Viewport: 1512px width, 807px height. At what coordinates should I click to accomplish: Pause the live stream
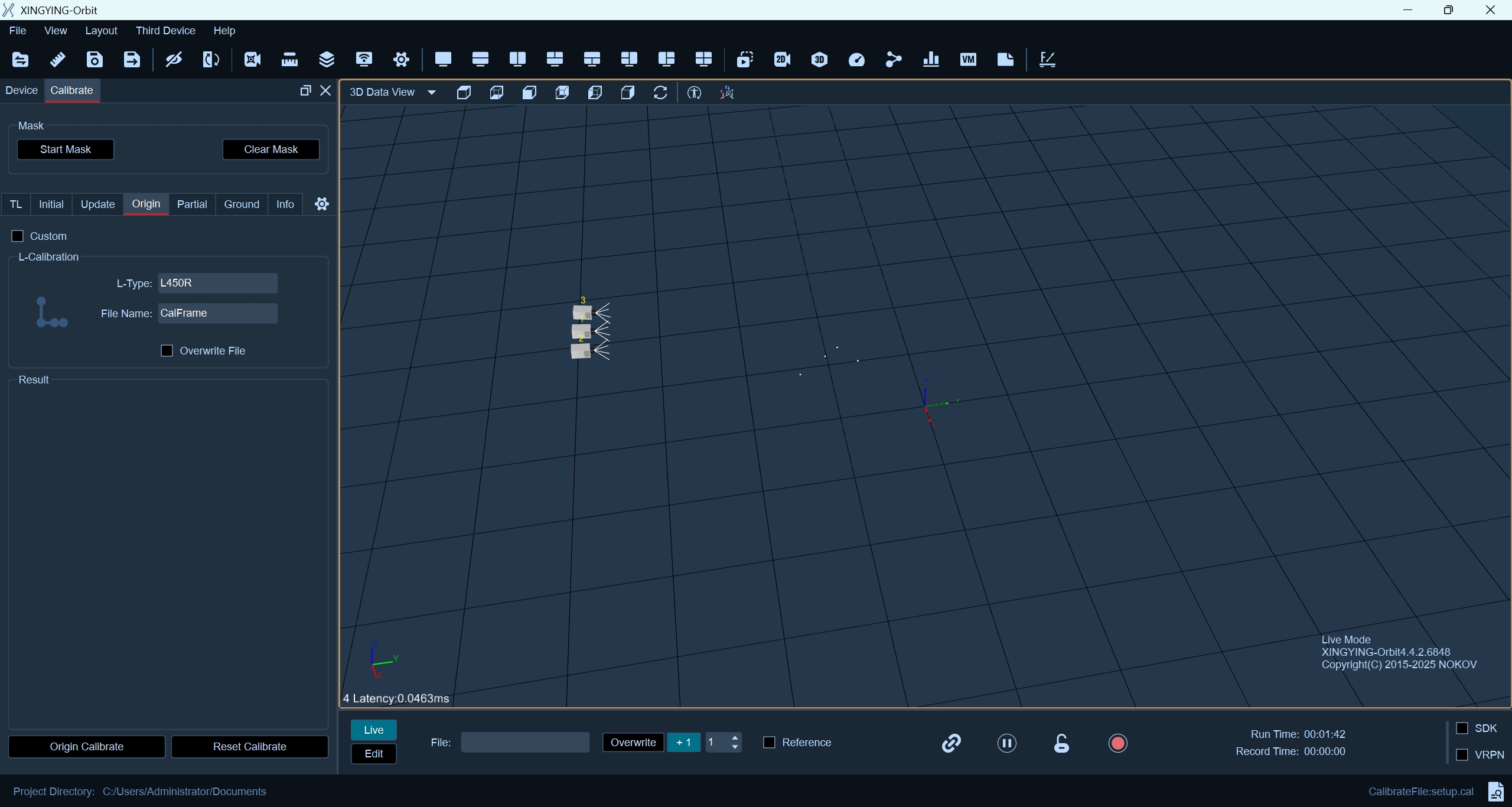[x=1007, y=743]
